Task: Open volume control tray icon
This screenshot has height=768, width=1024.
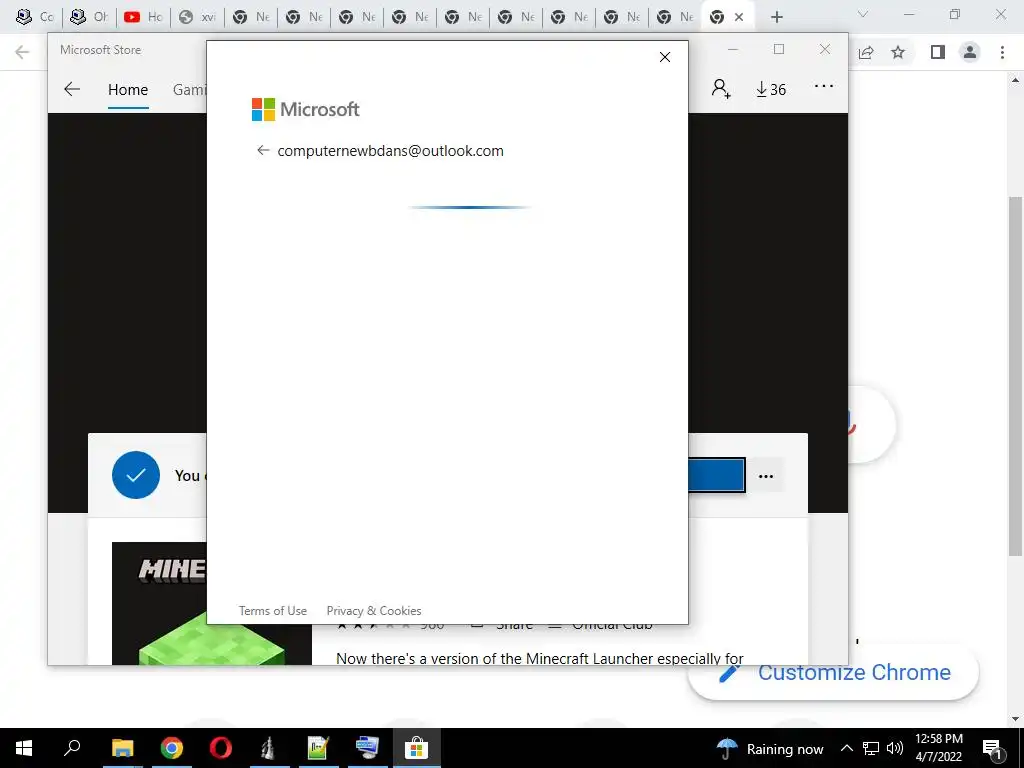Action: pyautogui.click(x=895, y=748)
